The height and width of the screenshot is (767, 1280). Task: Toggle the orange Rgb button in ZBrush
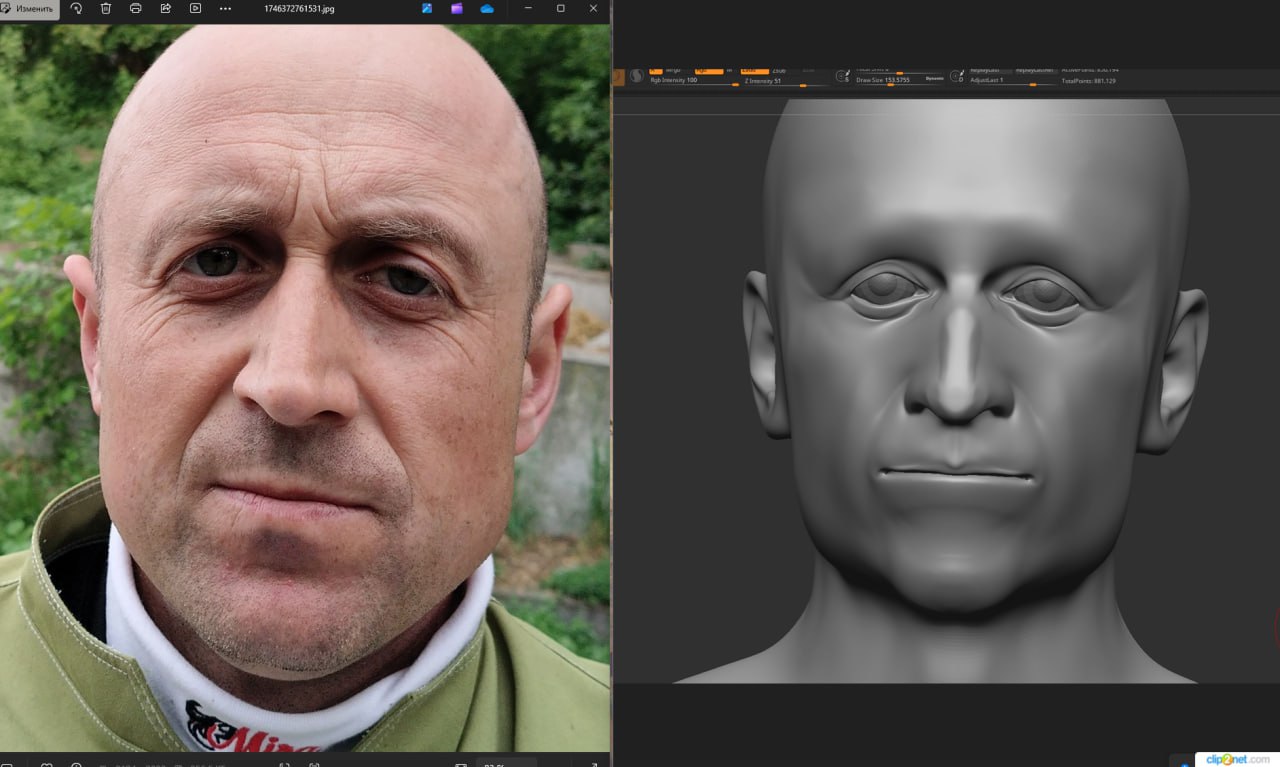[709, 70]
